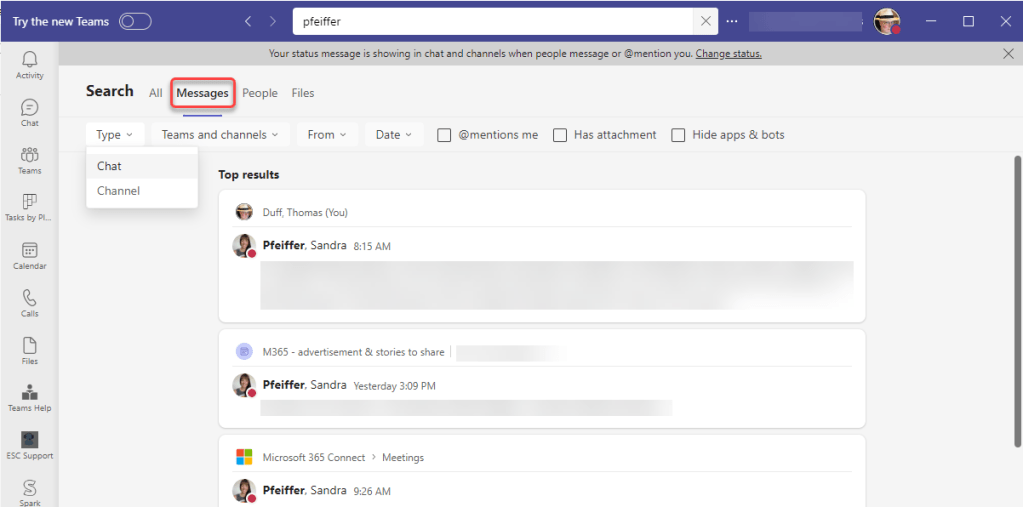Toggle the Try the new Teams switch
Screen dimensions: 1023x507
[135, 21]
